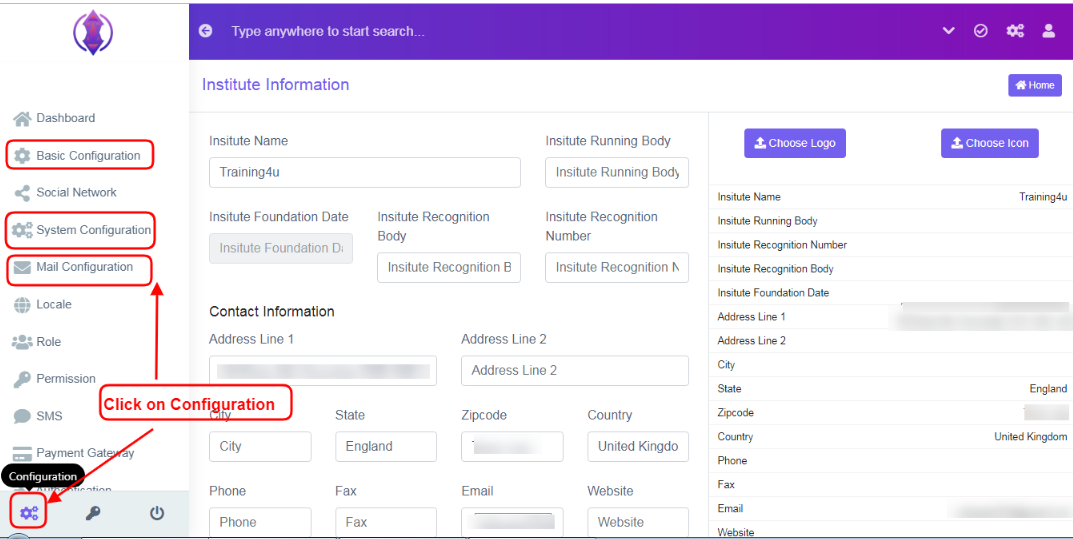Screen dimensions: 1073x539
Task: Click the SMS speech bubble icon
Action: click(22, 417)
